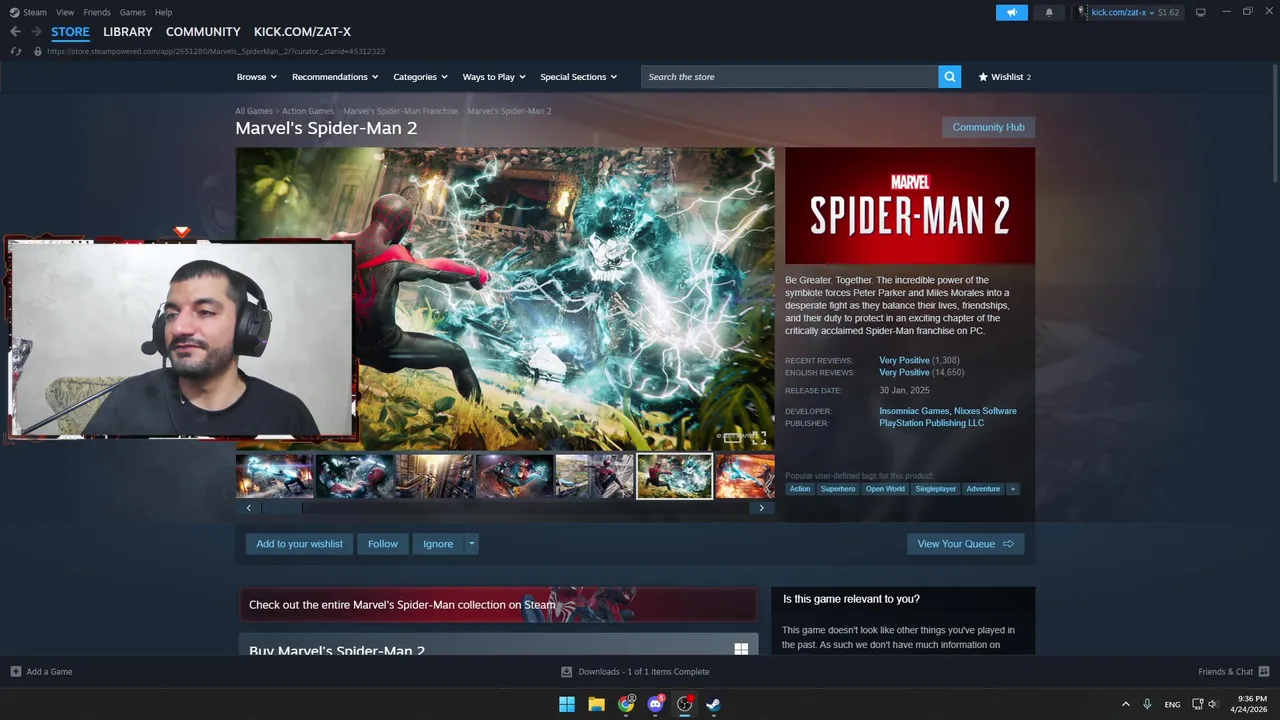Select the highlighted screenshot thumbnail

[675, 476]
